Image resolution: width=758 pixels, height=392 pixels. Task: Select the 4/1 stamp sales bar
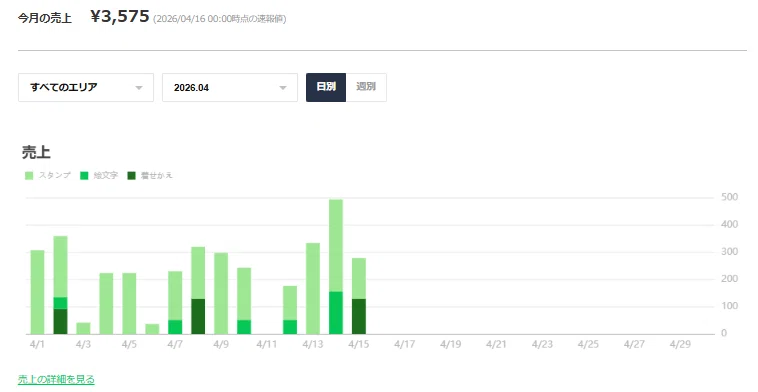click(x=38, y=292)
